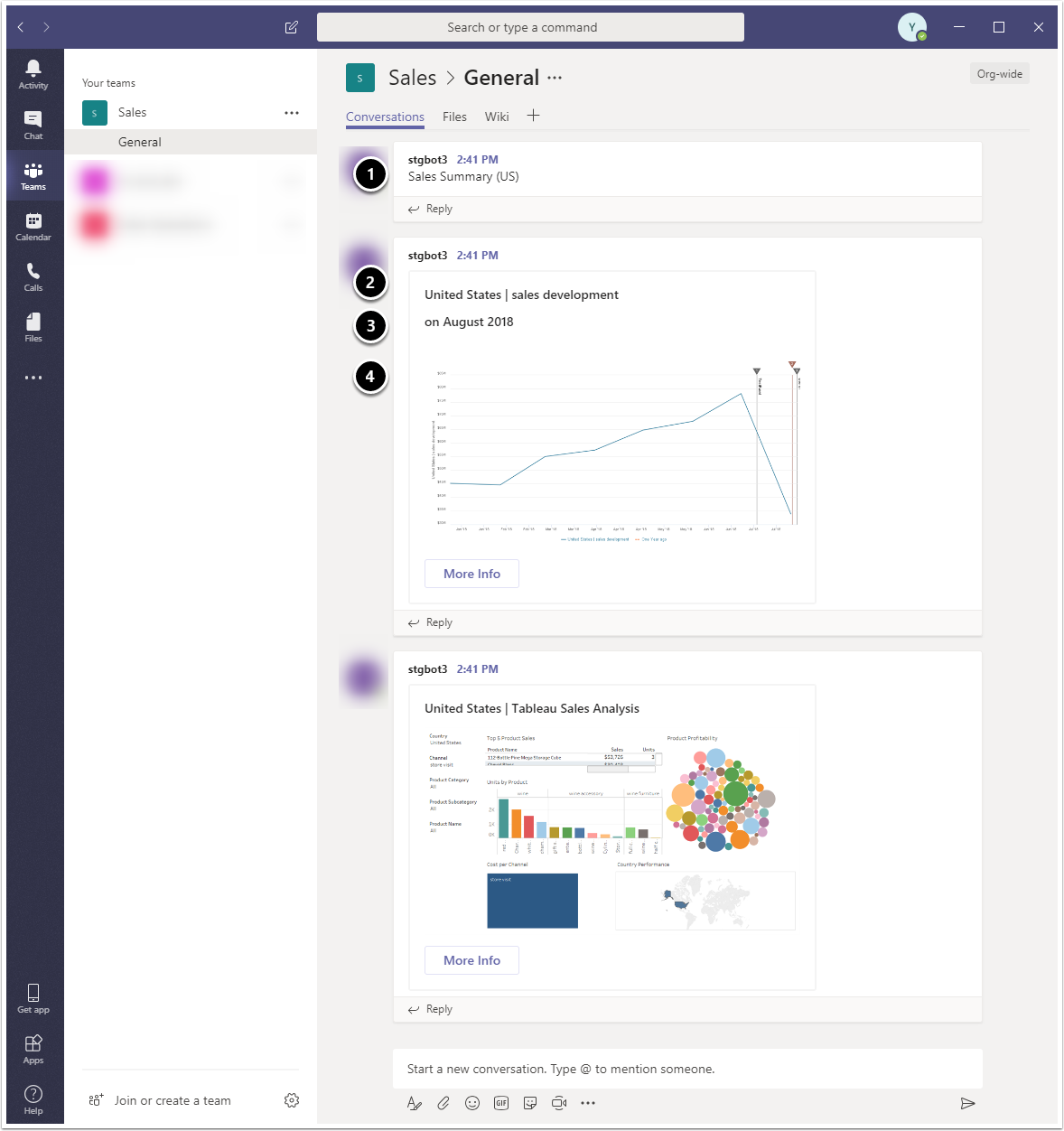1064x1131 pixels.
Task: Open the Files sidebar icon
Action: [33, 327]
